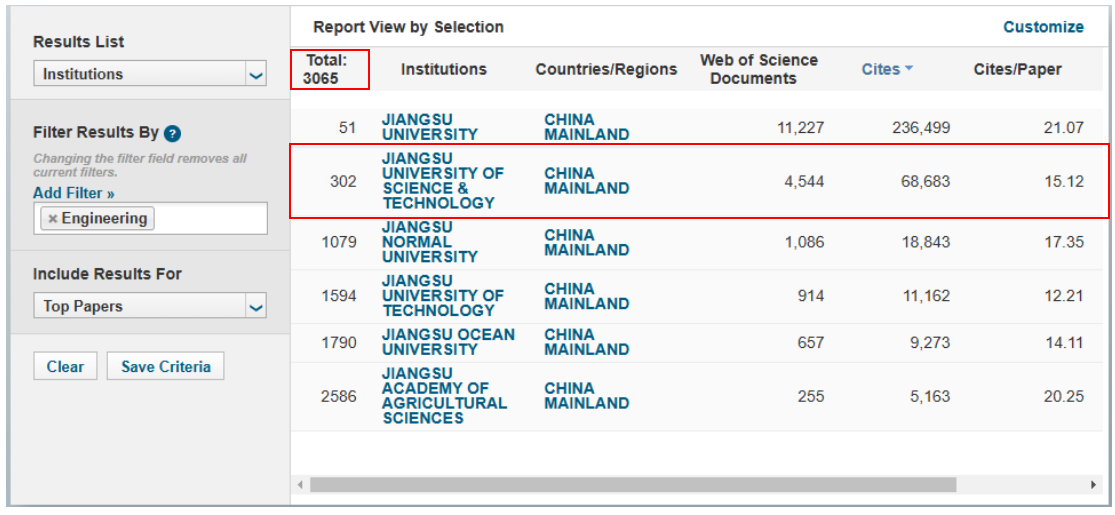Click CHINA MAINLAND in the Jiangsu University row
Image resolution: width=1115 pixels, height=515 pixels.
click(587, 127)
